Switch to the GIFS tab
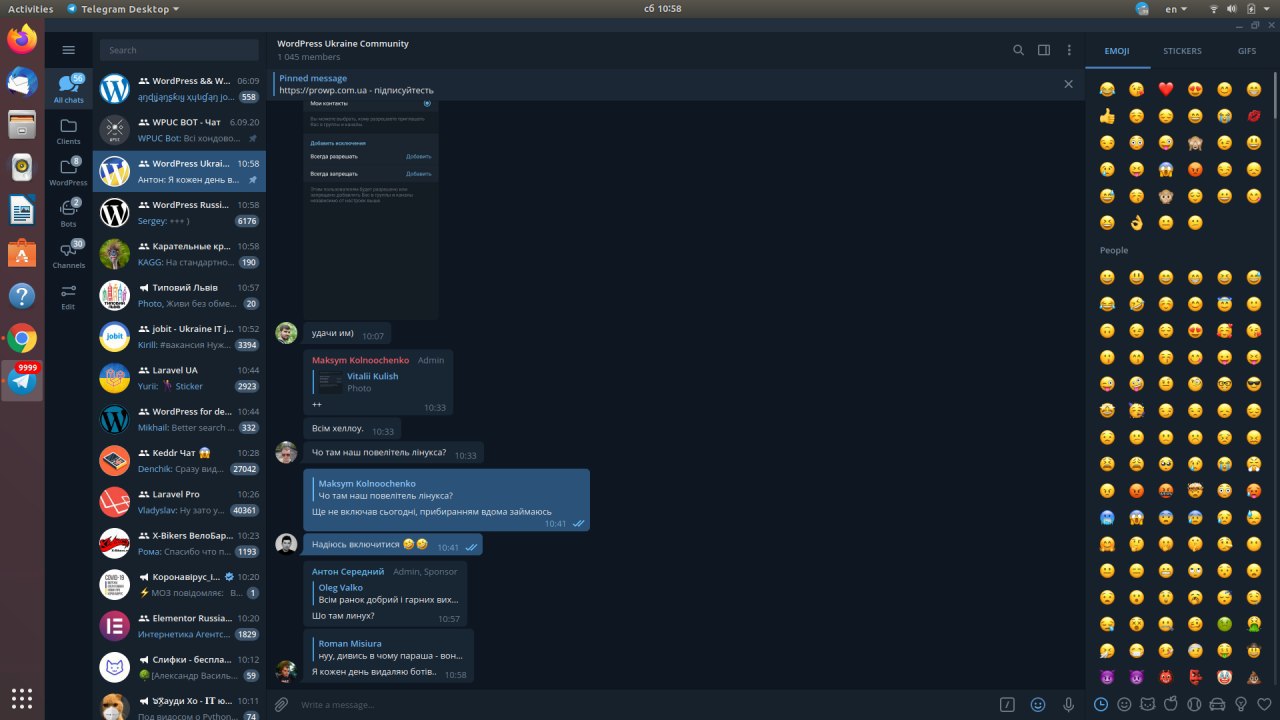Screen dimensions: 1280x720 point(1247,50)
